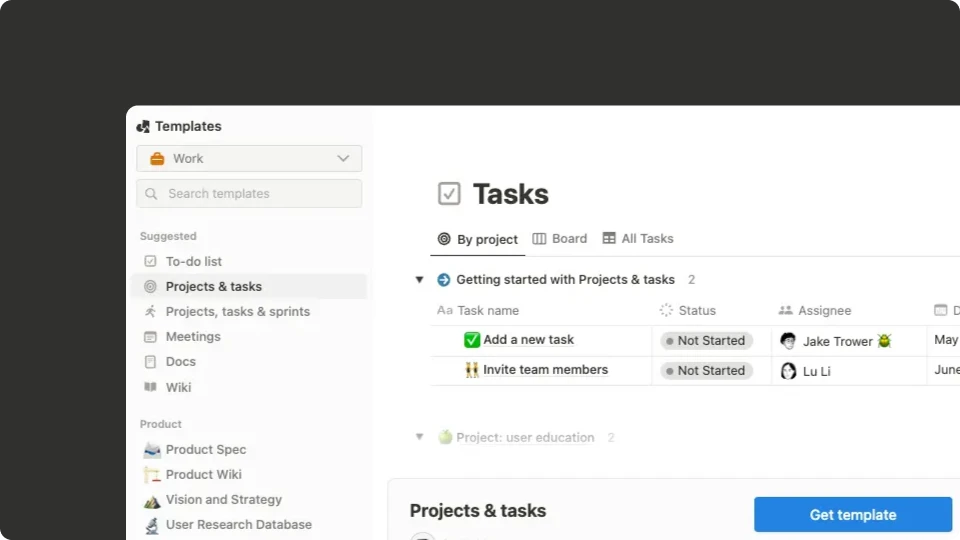
Task: Open Not Started status for Invite team members
Action: pyautogui.click(x=706, y=370)
